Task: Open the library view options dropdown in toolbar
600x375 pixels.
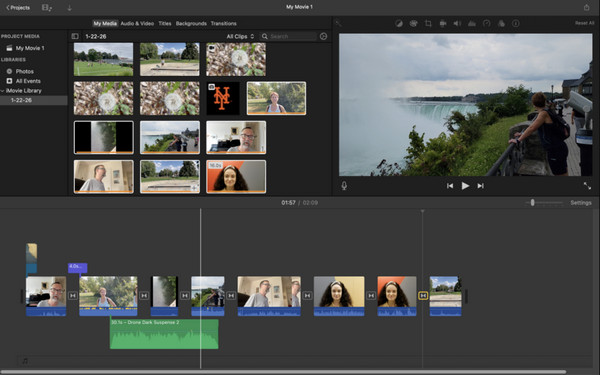Action: pyautogui.click(x=47, y=8)
